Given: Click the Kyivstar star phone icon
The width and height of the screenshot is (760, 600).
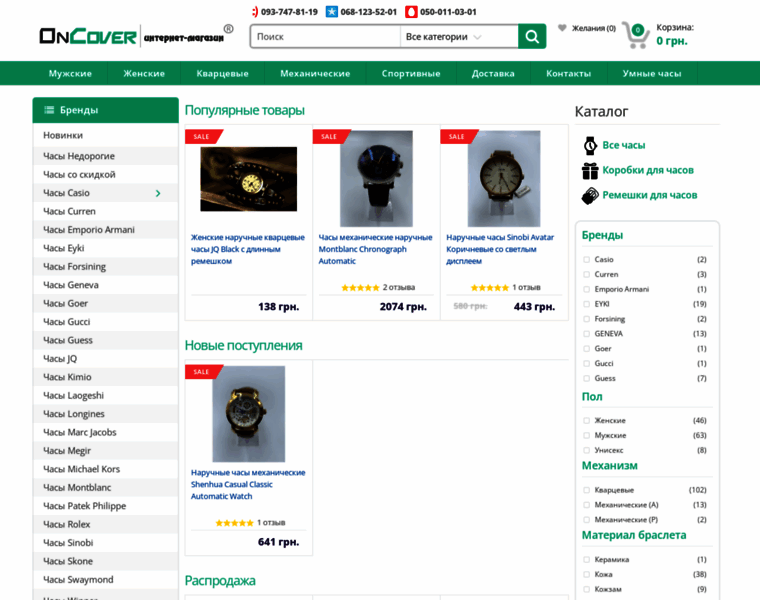Looking at the screenshot, I should (332, 12).
